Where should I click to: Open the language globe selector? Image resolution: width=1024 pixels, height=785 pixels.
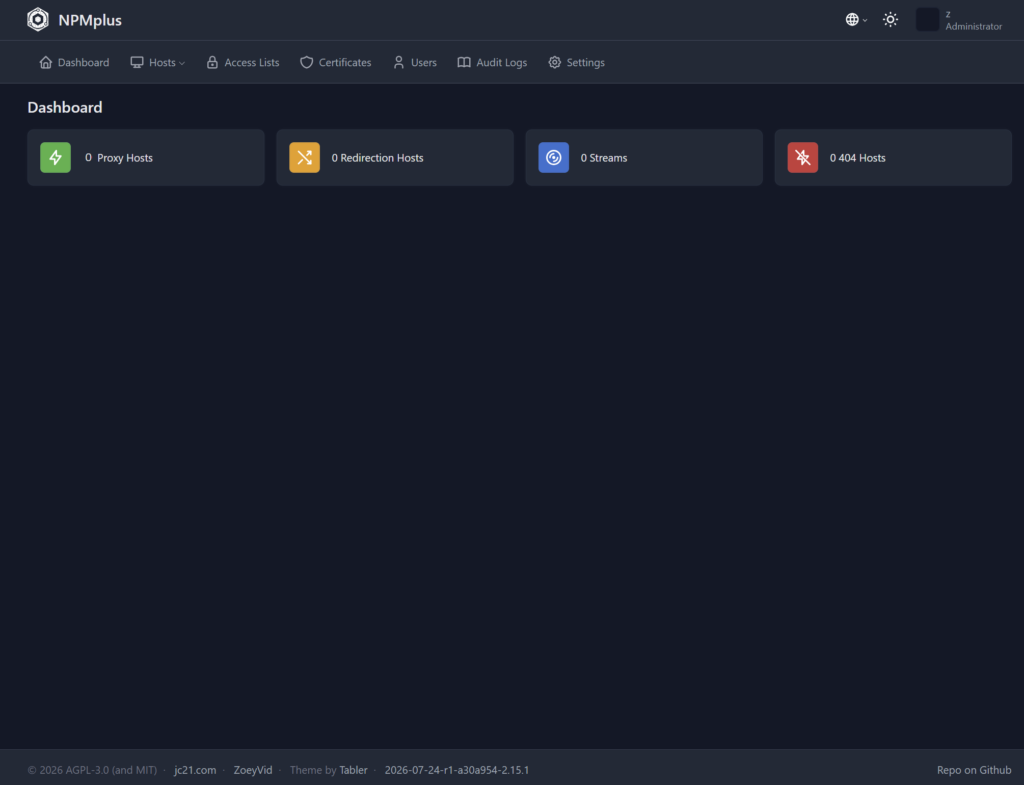(x=856, y=20)
